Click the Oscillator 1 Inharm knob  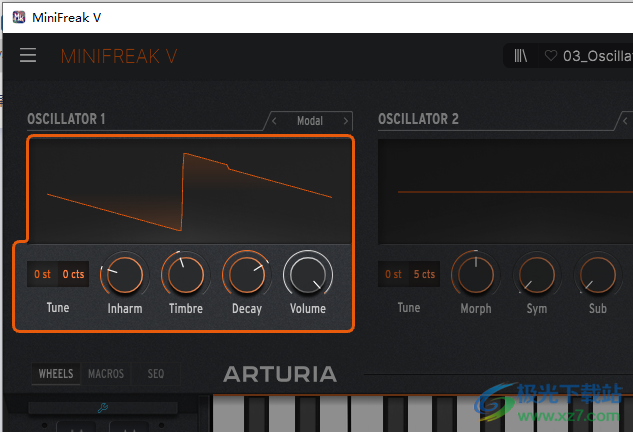[x=125, y=275]
